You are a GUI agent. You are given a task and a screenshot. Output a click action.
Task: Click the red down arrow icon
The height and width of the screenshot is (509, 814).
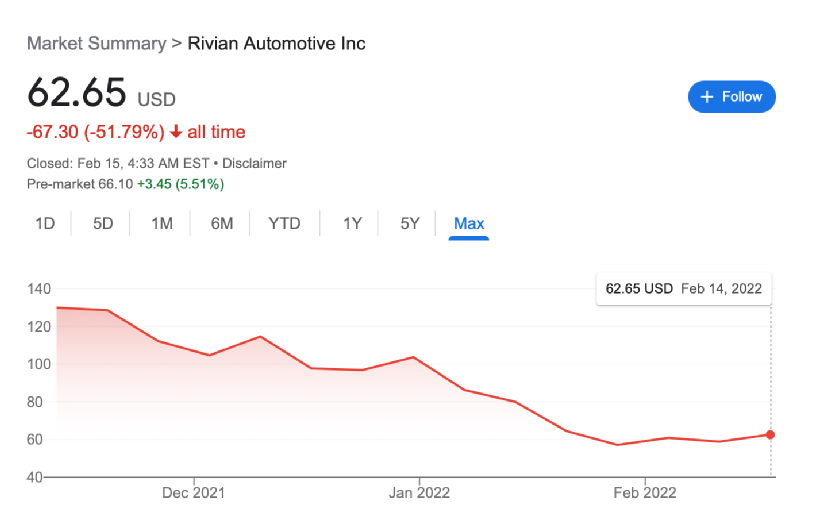click(x=176, y=132)
